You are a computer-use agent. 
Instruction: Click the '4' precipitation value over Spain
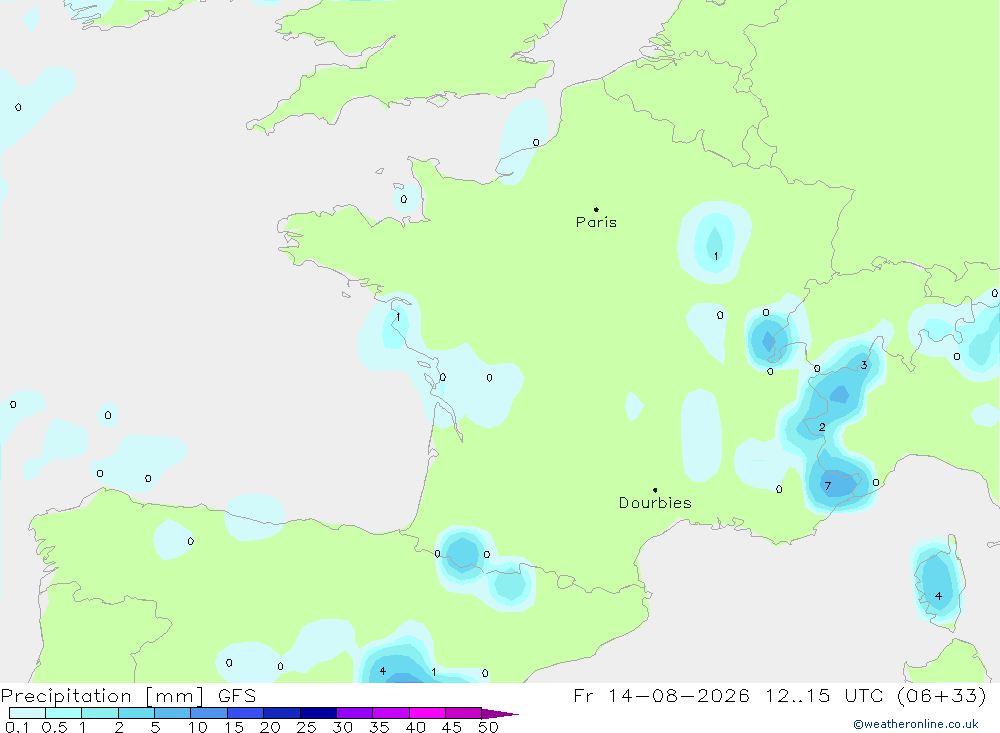click(383, 670)
